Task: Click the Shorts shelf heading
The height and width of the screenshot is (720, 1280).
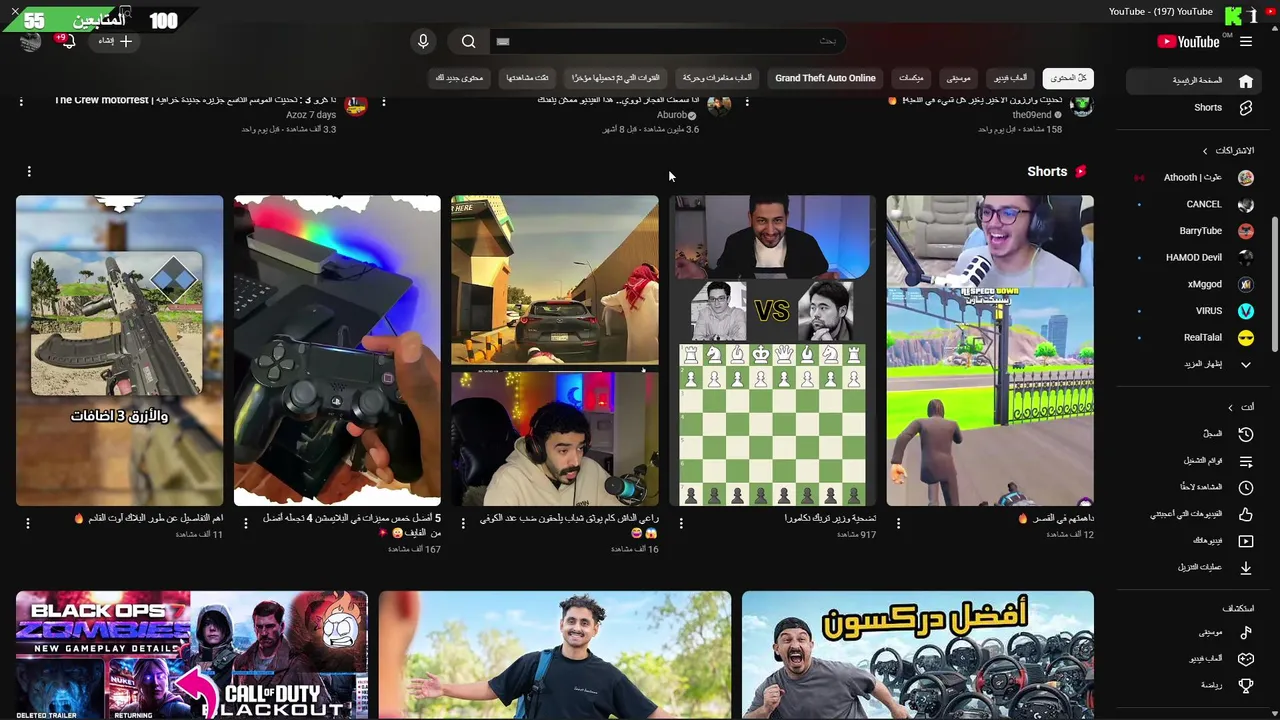Action: pyautogui.click(x=1047, y=172)
